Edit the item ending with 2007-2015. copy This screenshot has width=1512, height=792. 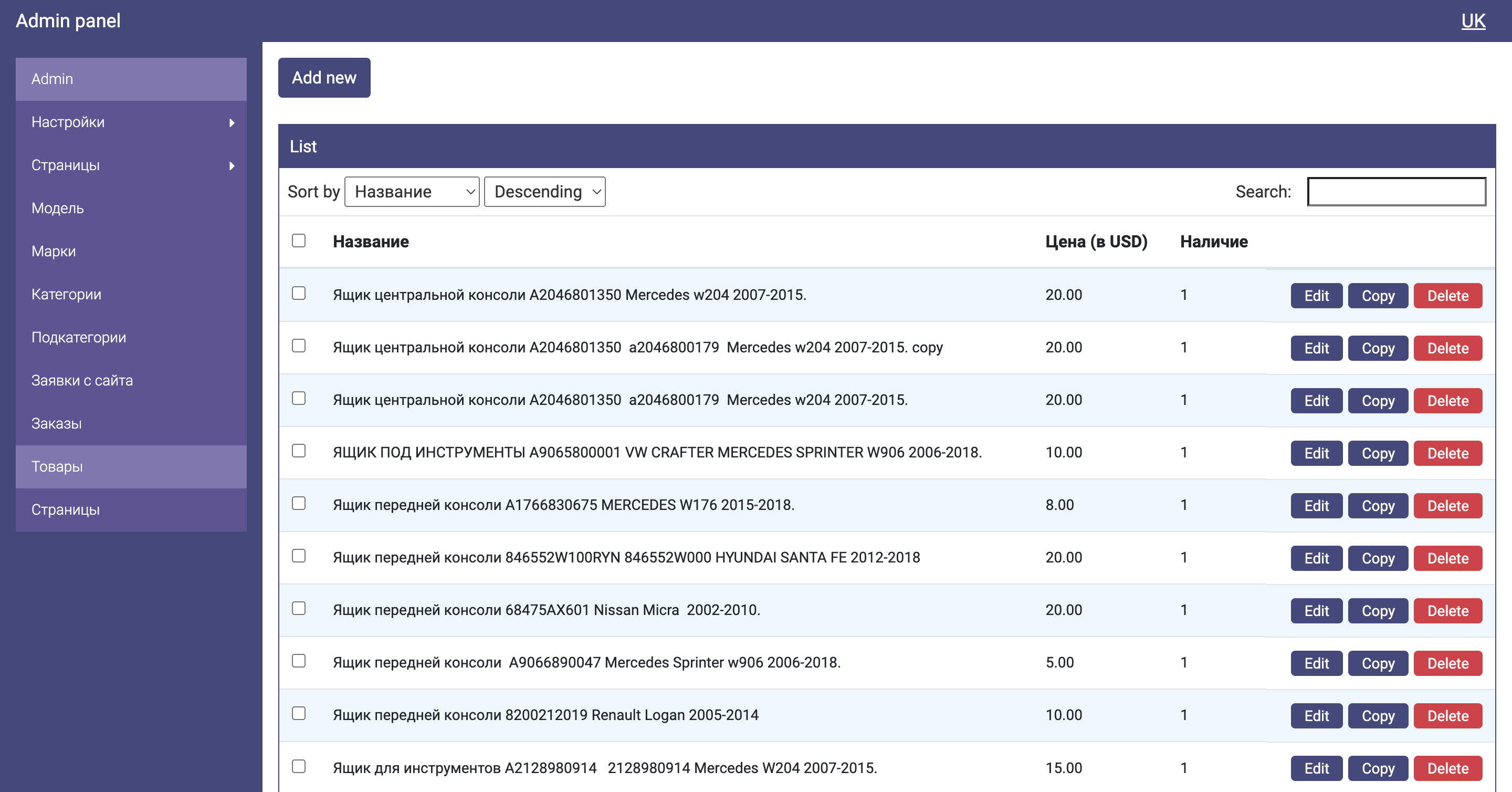pyautogui.click(x=1316, y=348)
